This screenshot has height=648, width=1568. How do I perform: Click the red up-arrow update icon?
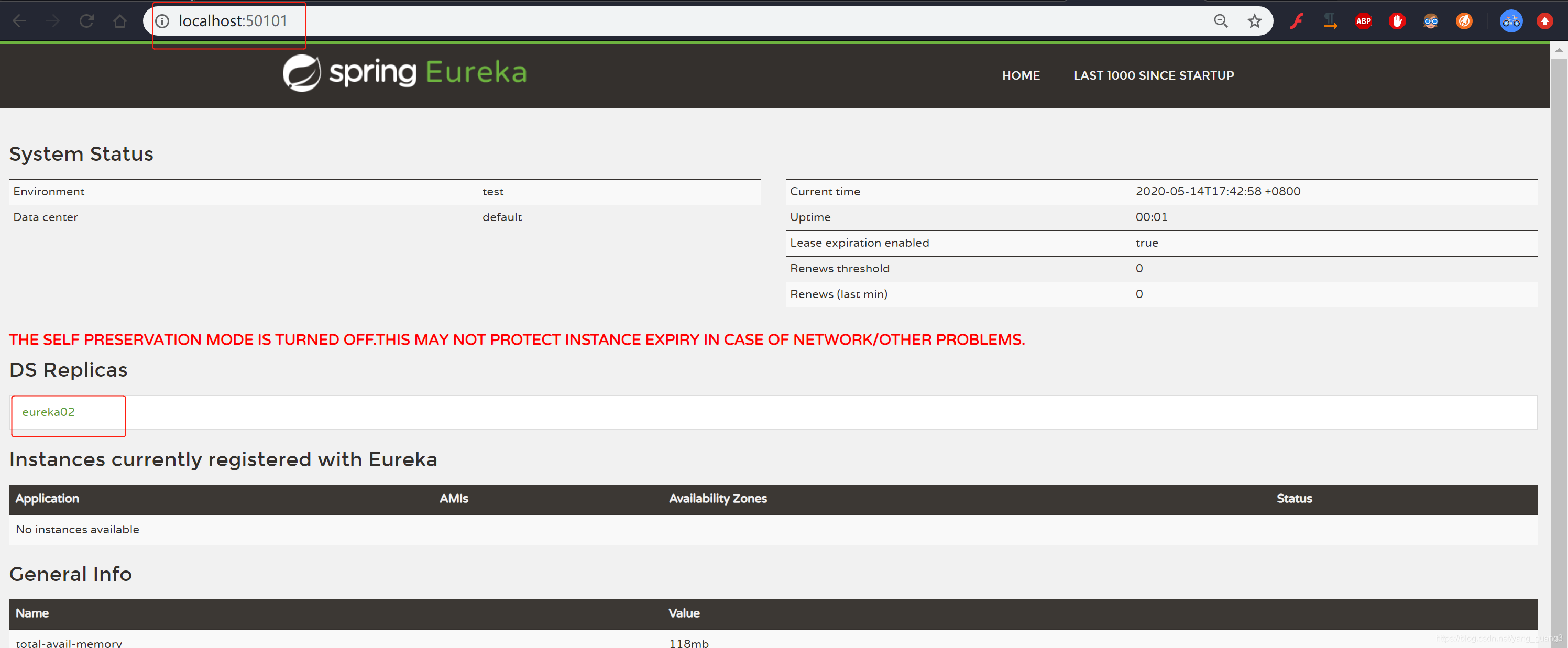(x=1544, y=21)
